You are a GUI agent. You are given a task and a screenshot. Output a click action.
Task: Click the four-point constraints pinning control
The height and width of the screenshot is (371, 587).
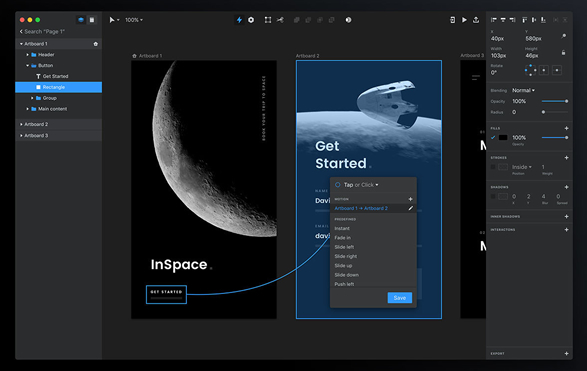(x=530, y=70)
